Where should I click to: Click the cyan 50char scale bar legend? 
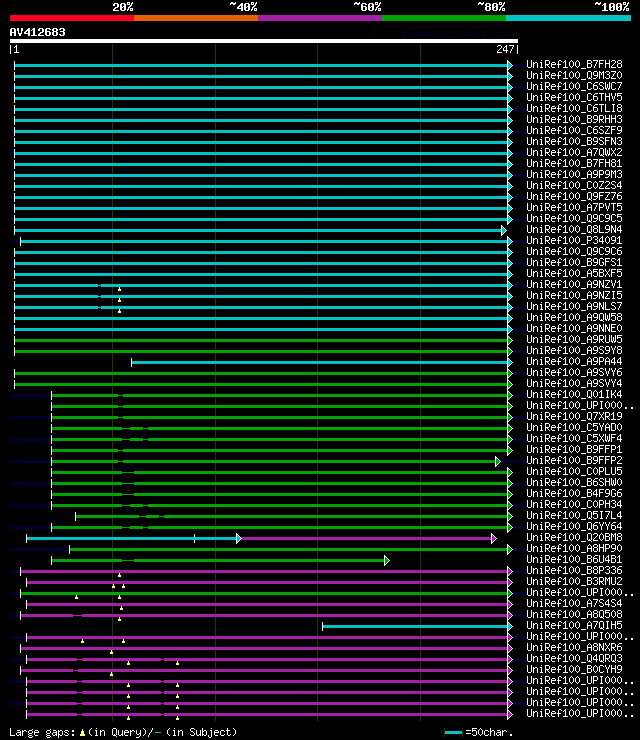click(453, 732)
